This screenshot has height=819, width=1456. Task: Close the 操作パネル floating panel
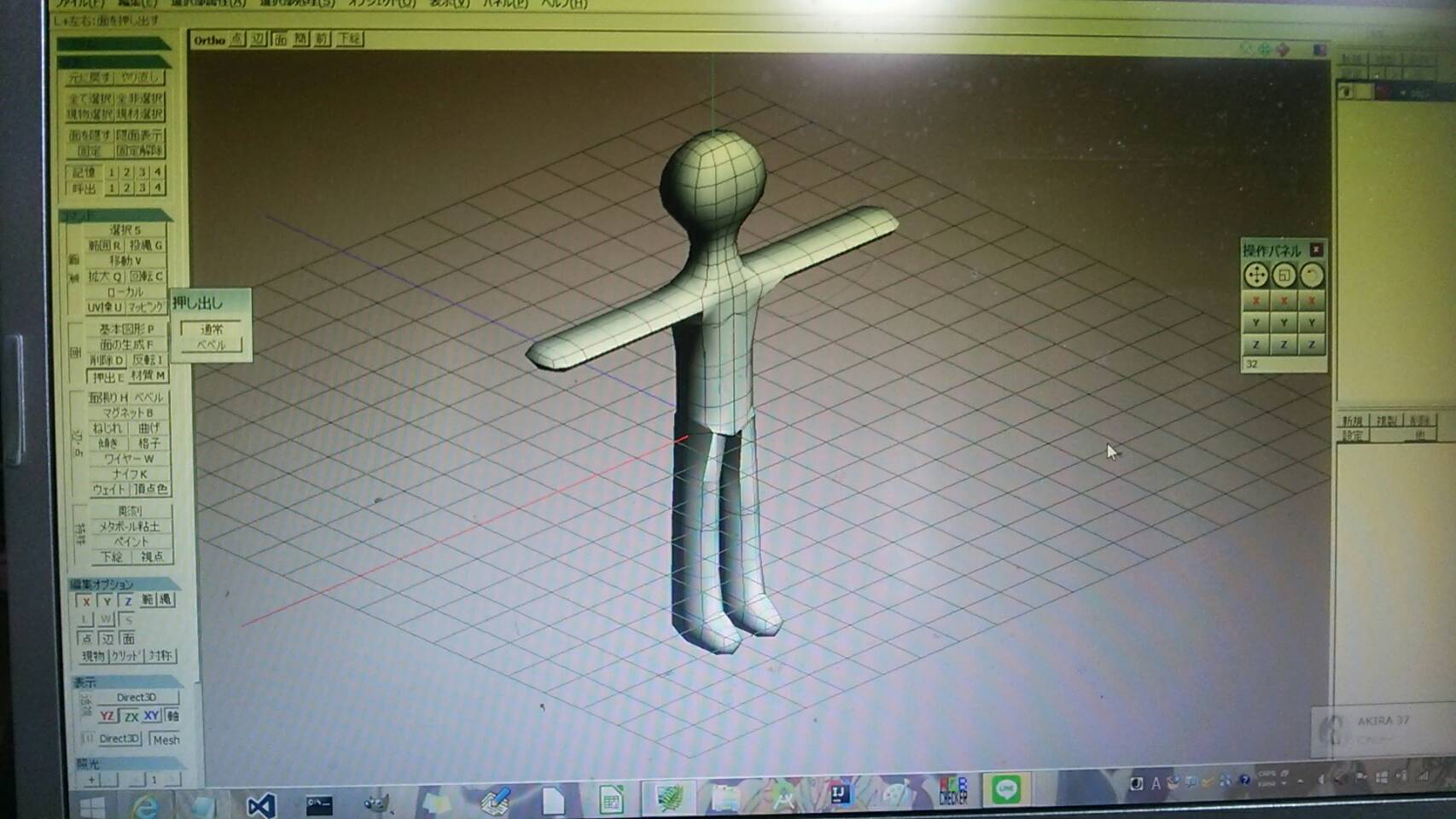click(1316, 249)
